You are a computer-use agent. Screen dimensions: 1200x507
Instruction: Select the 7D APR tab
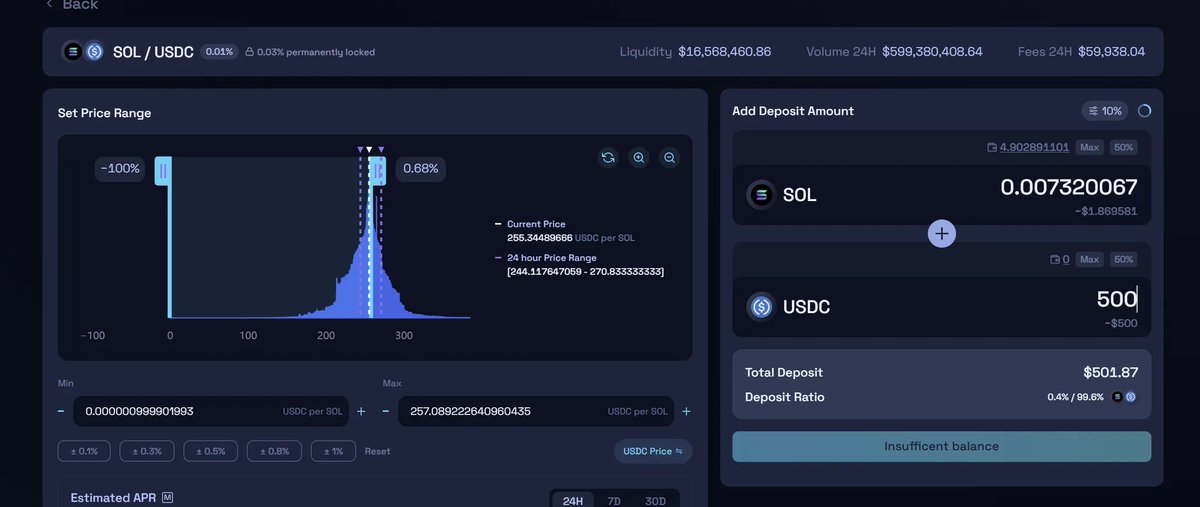tap(614, 500)
